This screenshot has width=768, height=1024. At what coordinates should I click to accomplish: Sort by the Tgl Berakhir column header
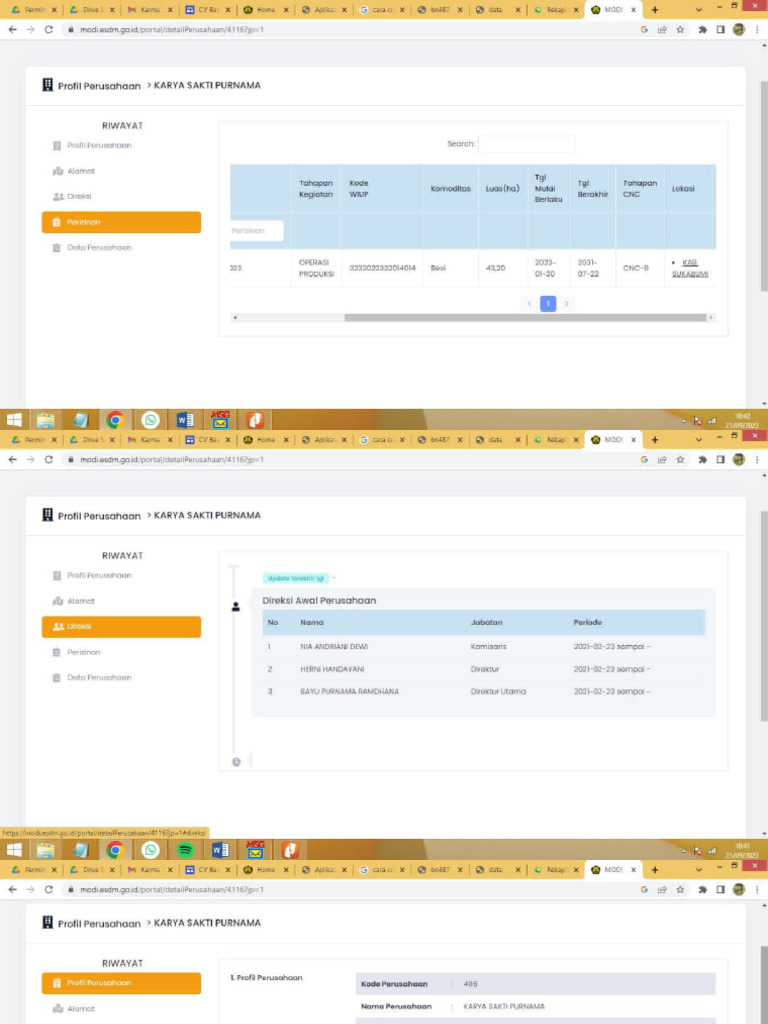pos(592,189)
